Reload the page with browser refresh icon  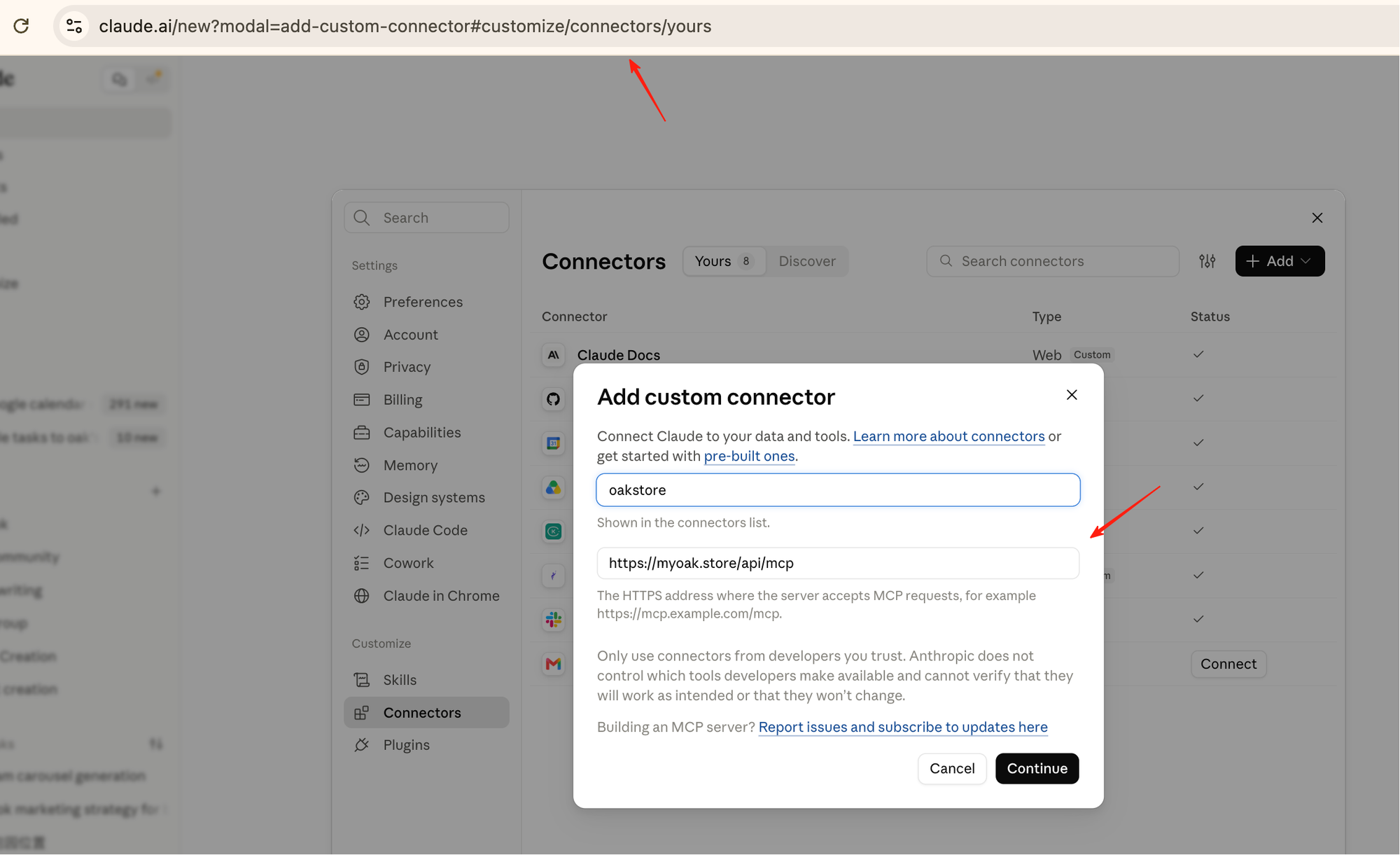pyautogui.click(x=21, y=26)
